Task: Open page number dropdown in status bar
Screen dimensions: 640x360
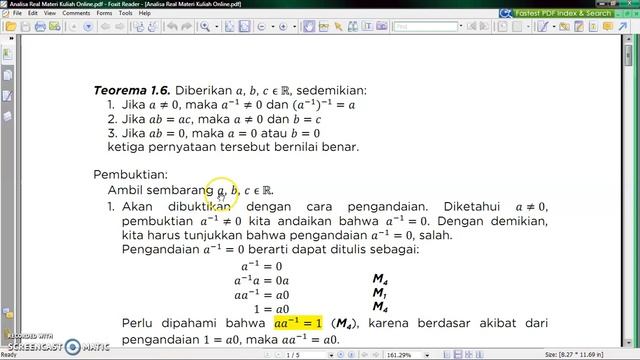Action: pyautogui.click(x=331, y=355)
